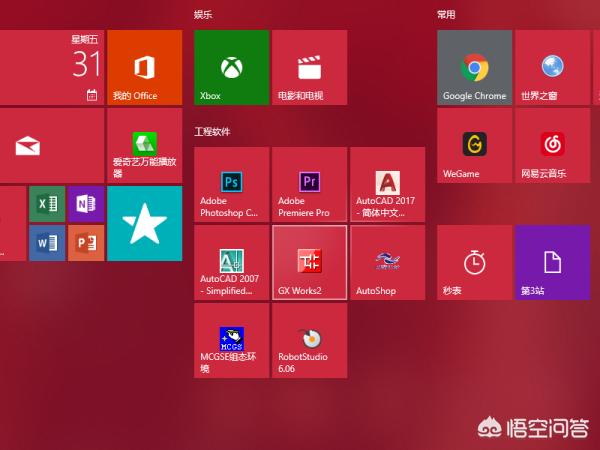Open the Xbox tile
The image size is (600, 450).
231,67
